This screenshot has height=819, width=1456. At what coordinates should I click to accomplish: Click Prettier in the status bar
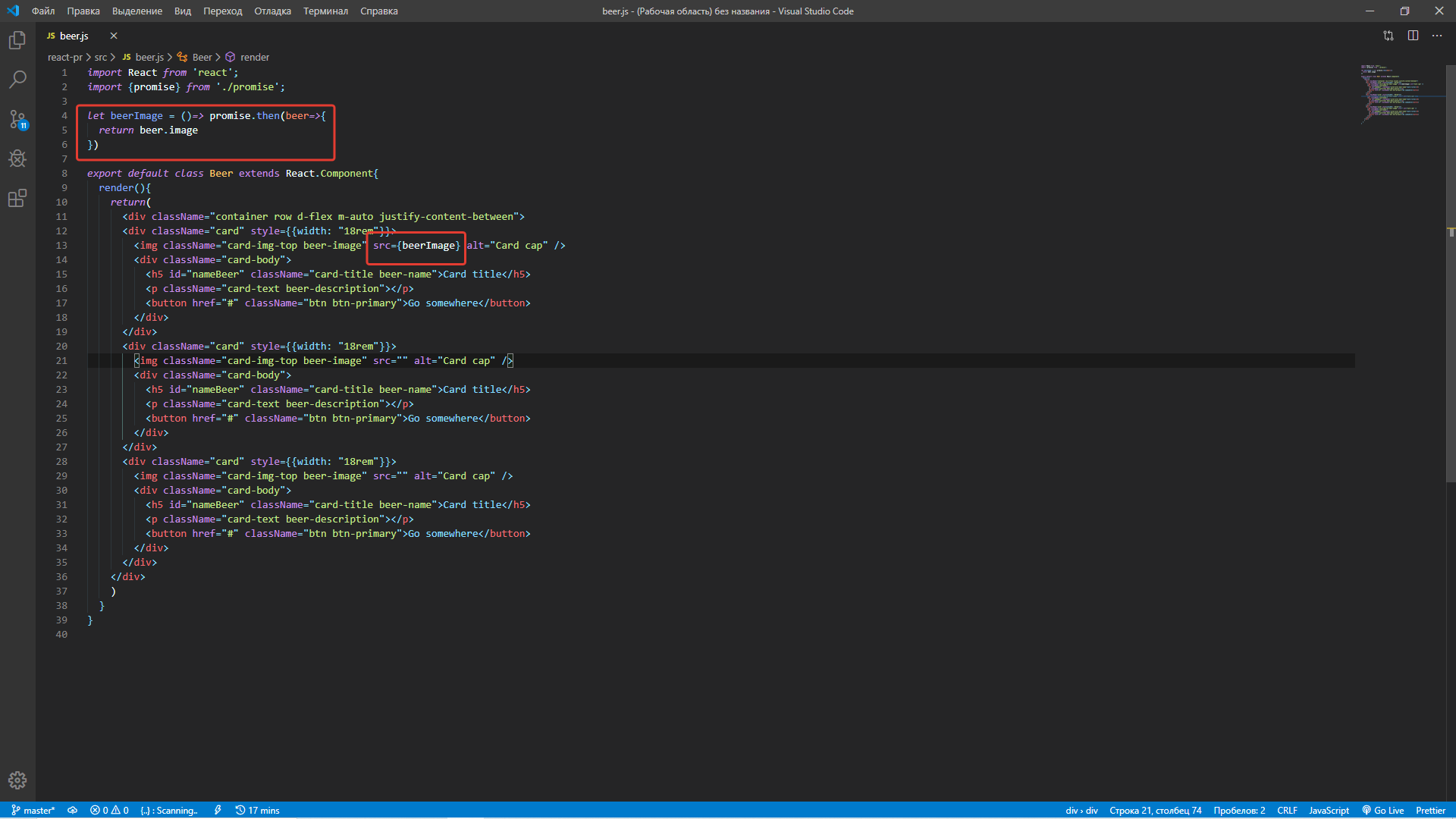[1430, 810]
